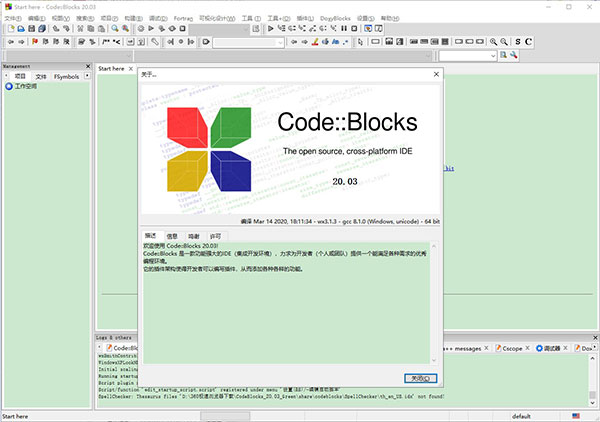Click the Logs panel vertical scrollbar down arrow
Screen dimensions: 600x422
pyautogui.click(x=592, y=402)
